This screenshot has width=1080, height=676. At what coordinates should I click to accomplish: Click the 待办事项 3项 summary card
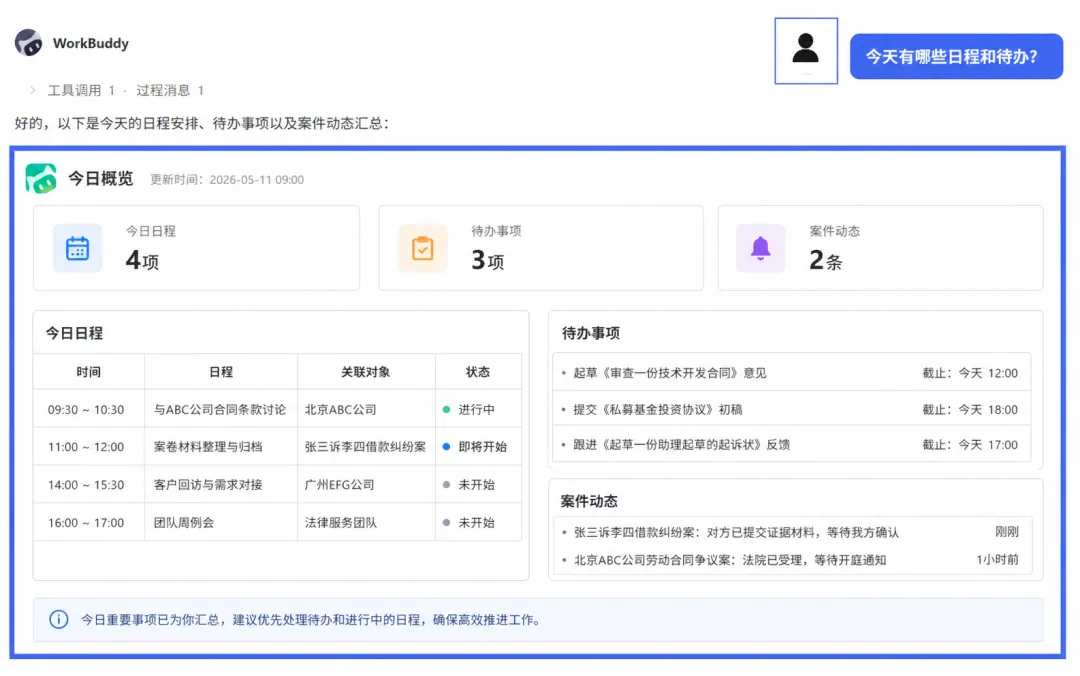[541, 248]
